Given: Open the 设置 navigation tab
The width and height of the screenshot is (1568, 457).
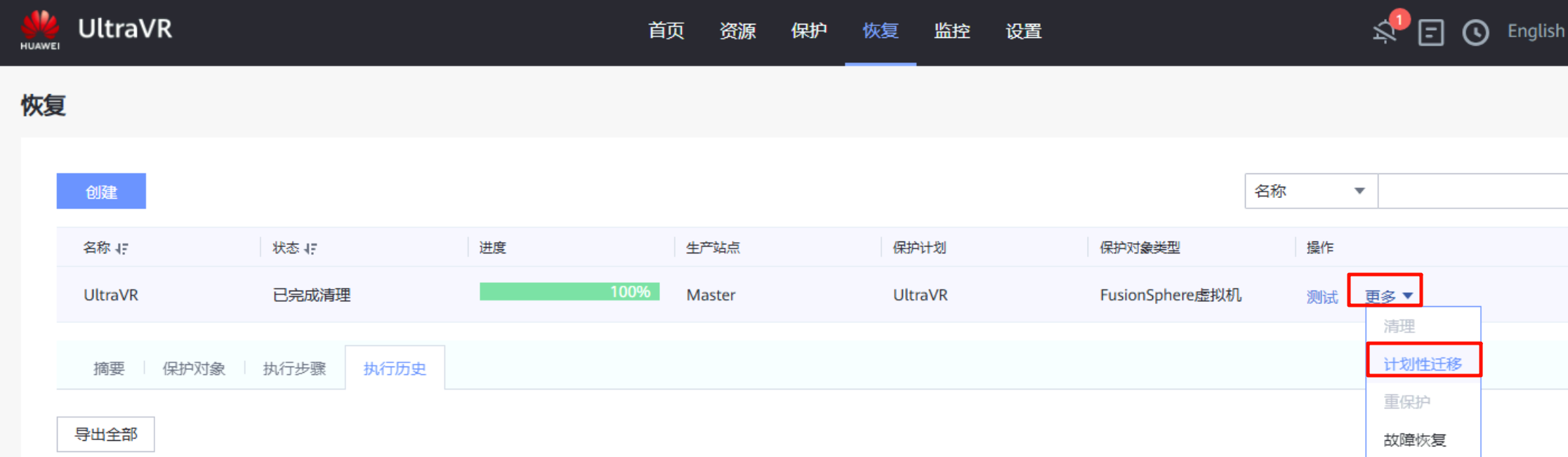Looking at the screenshot, I should click(1024, 31).
